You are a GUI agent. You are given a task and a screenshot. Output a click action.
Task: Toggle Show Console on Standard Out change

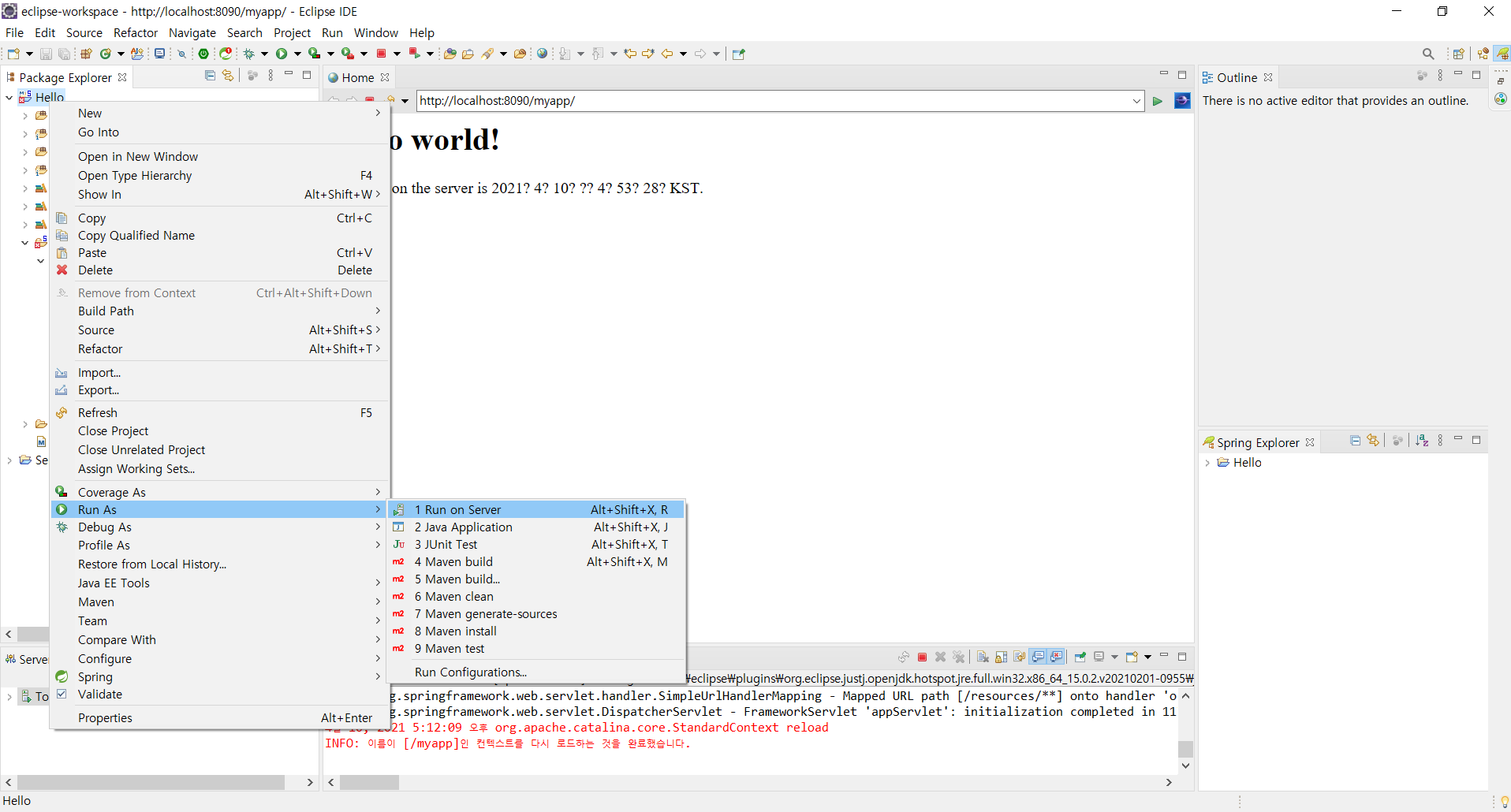pyautogui.click(x=1039, y=657)
